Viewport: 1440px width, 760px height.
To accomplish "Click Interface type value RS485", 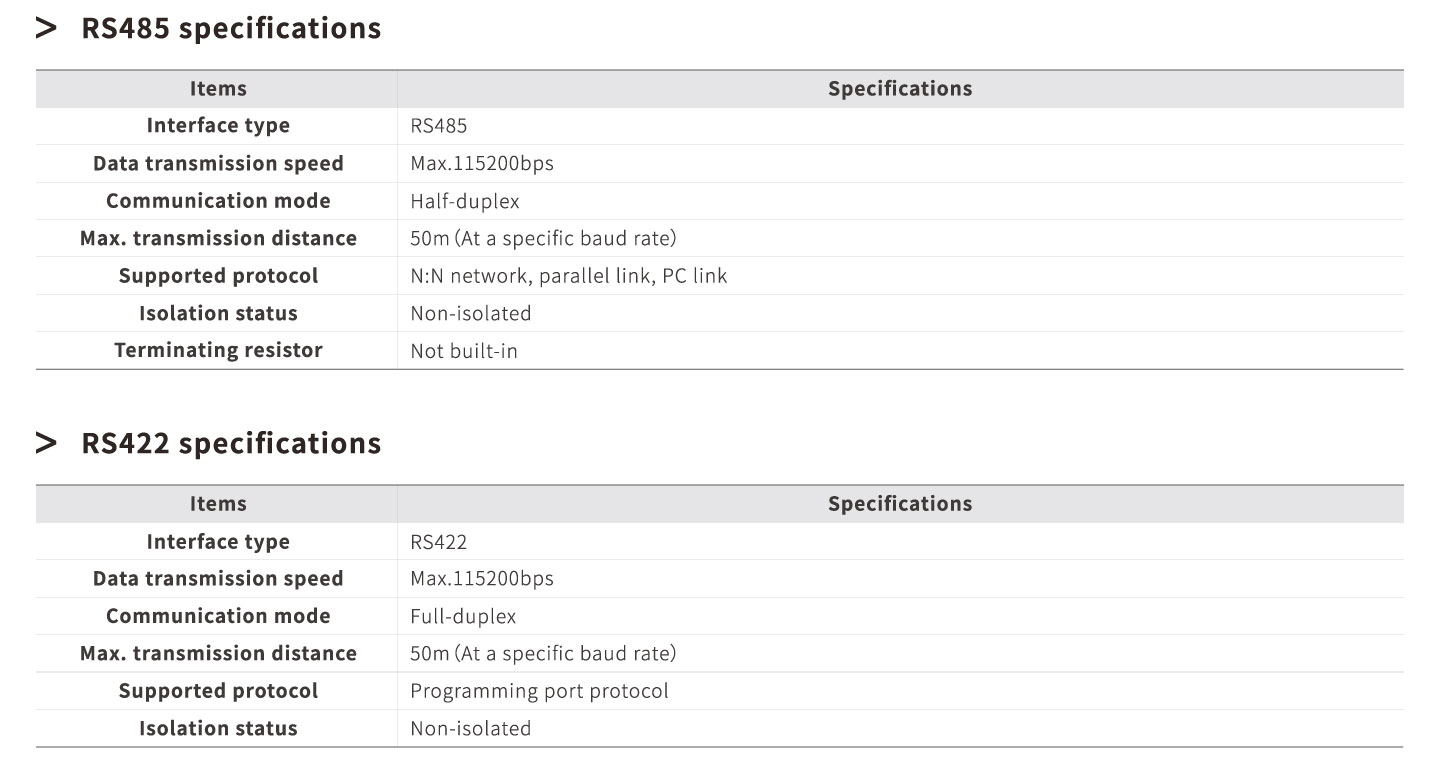I will coord(439,126).
